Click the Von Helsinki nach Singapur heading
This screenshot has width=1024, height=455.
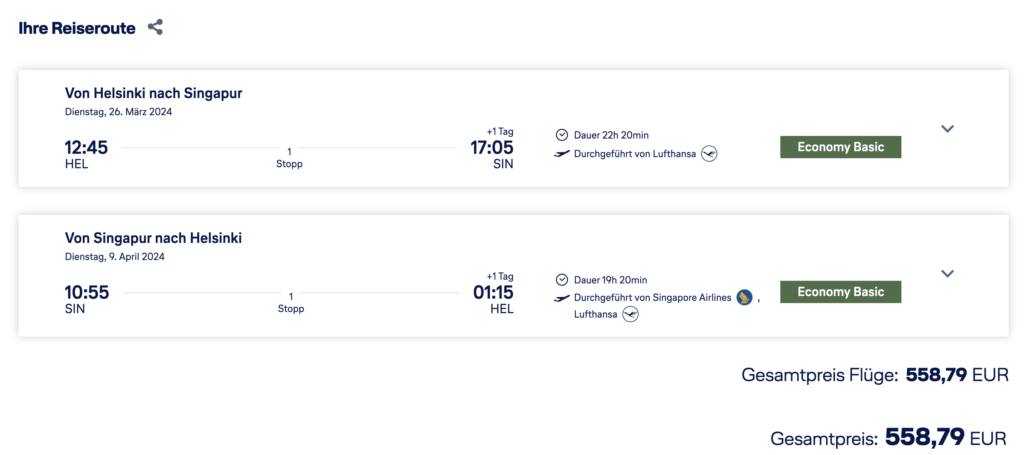(153, 93)
